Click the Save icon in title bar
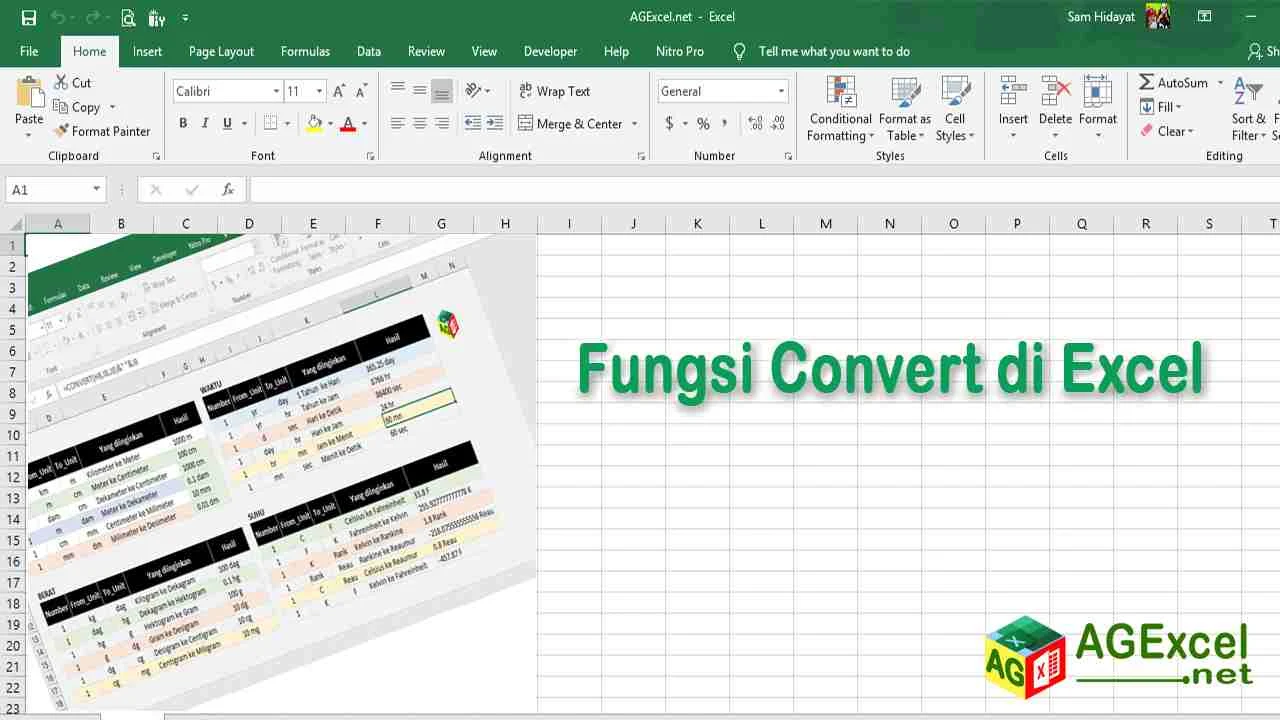This screenshot has height=720, width=1280. point(29,17)
